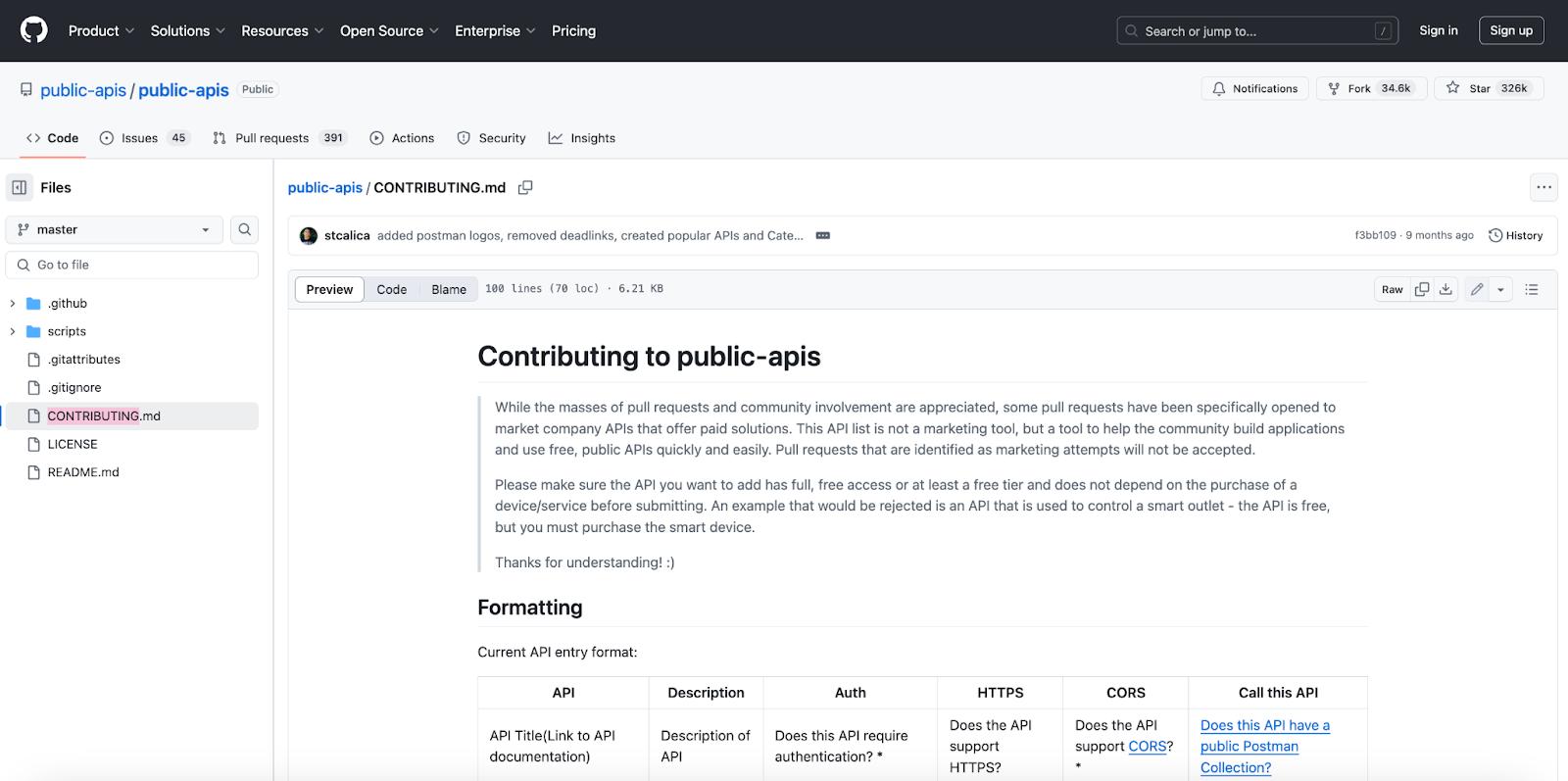Click the search files magnifier icon
Screen dimensions: 1568x781
tap(245, 229)
